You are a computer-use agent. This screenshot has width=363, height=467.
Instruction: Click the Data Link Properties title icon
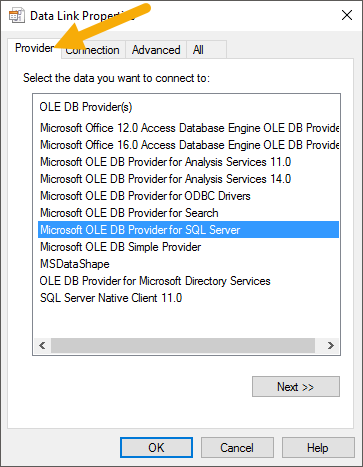click(x=17, y=16)
